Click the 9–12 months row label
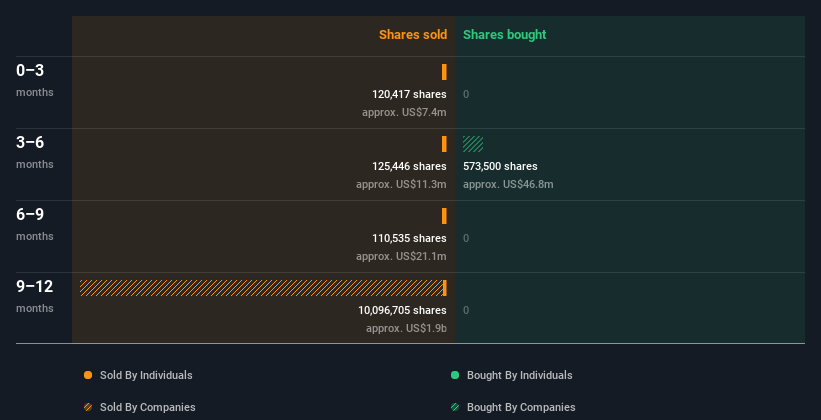 point(35,296)
